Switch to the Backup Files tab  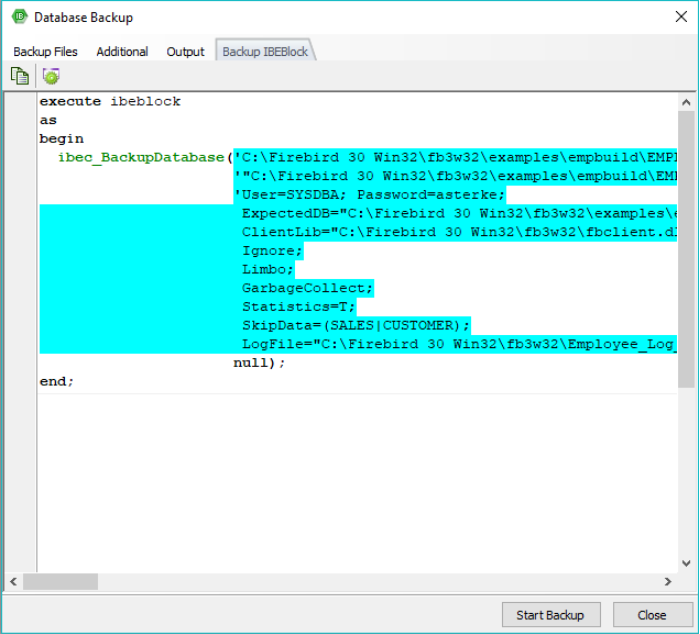pos(45,51)
